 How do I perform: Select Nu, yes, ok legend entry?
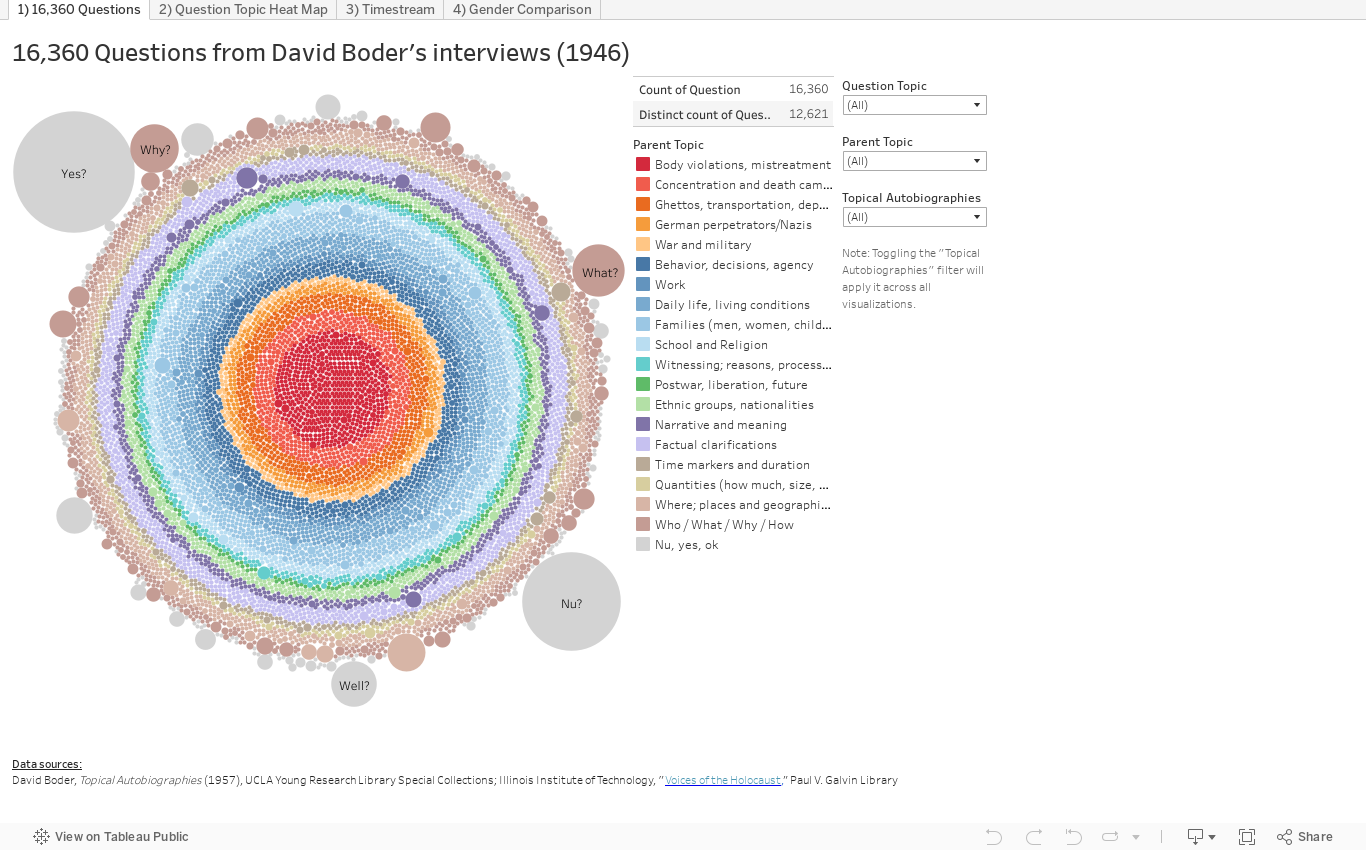click(x=733, y=544)
